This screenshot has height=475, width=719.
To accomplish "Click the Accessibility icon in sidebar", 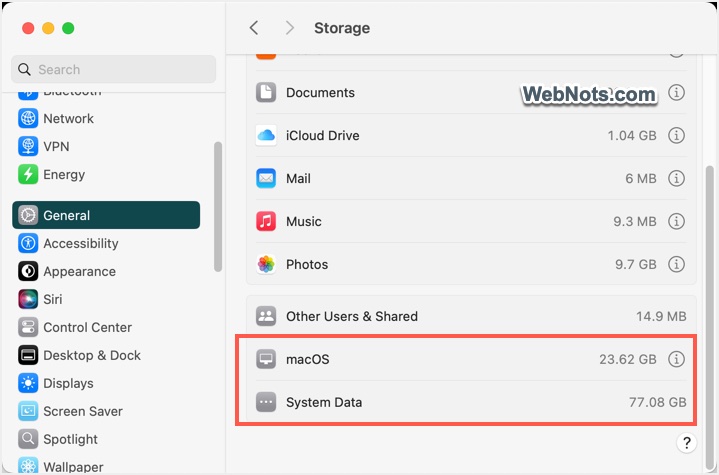I will [x=28, y=243].
